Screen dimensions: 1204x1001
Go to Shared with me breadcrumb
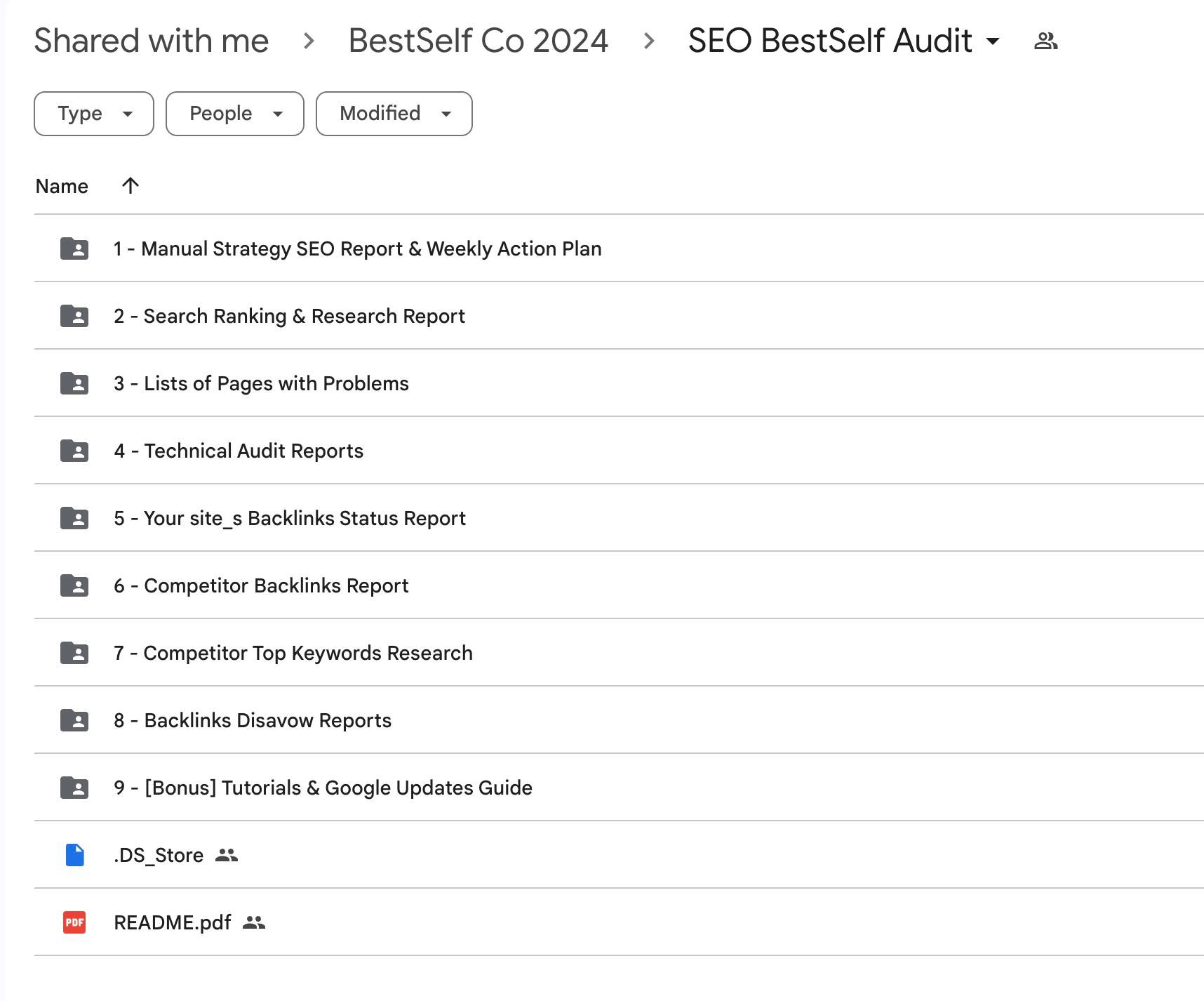pos(152,41)
